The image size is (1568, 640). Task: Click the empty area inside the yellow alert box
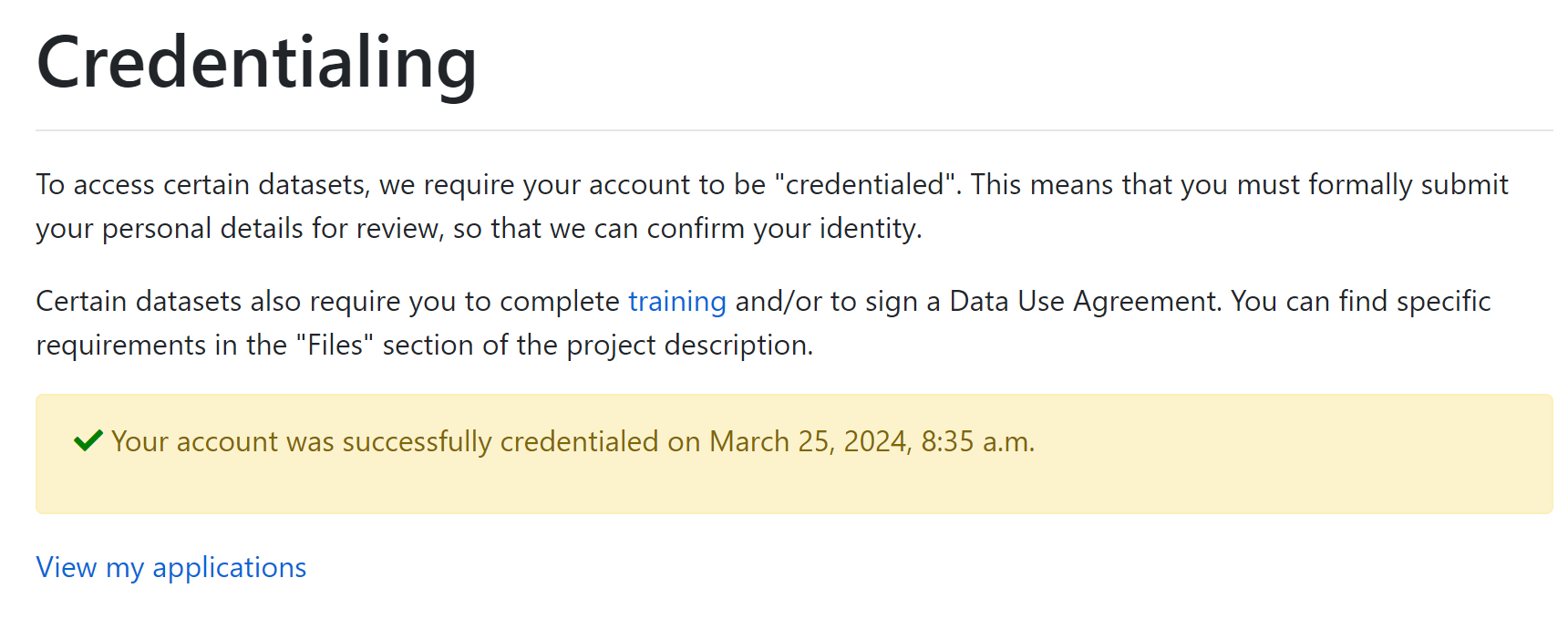pos(1295,454)
